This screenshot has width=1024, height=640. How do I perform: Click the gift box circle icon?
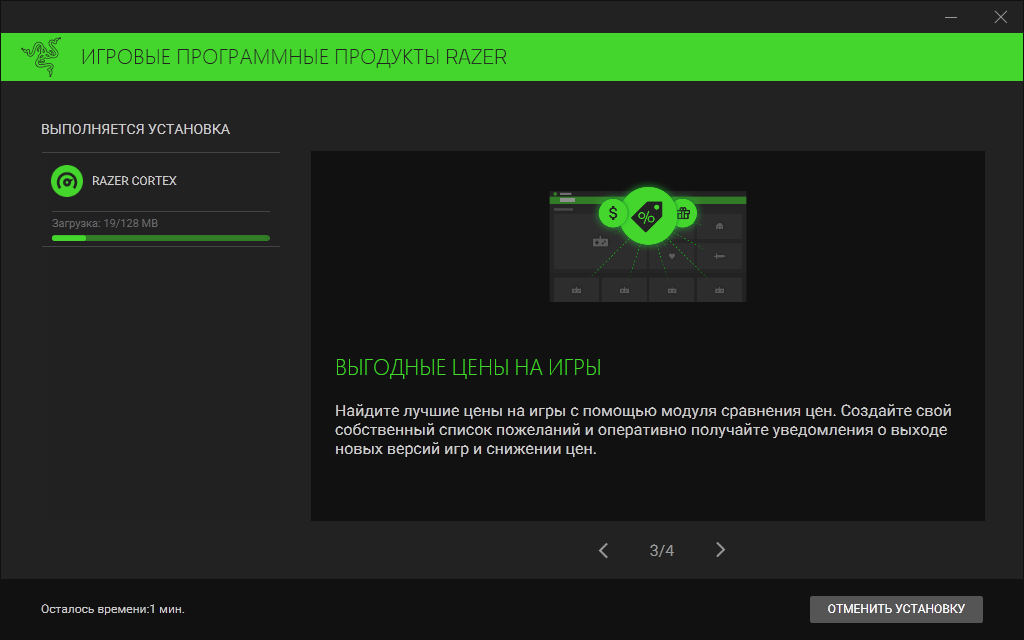tap(684, 213)
